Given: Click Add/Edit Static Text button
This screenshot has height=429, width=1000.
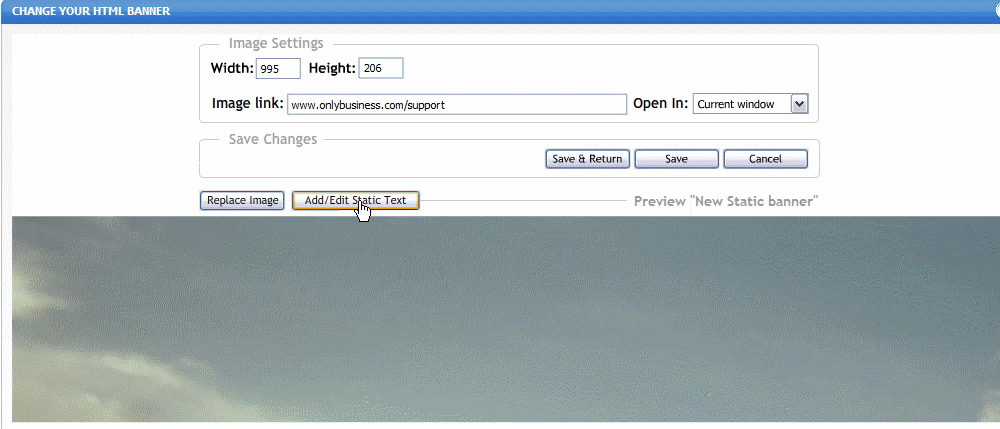Looking at the screenshot, I should click(355, 200).
